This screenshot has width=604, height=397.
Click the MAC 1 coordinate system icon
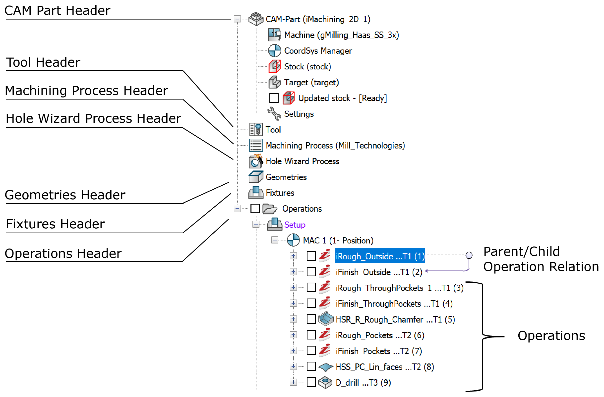pyautogui.click(x=293, y=240)
